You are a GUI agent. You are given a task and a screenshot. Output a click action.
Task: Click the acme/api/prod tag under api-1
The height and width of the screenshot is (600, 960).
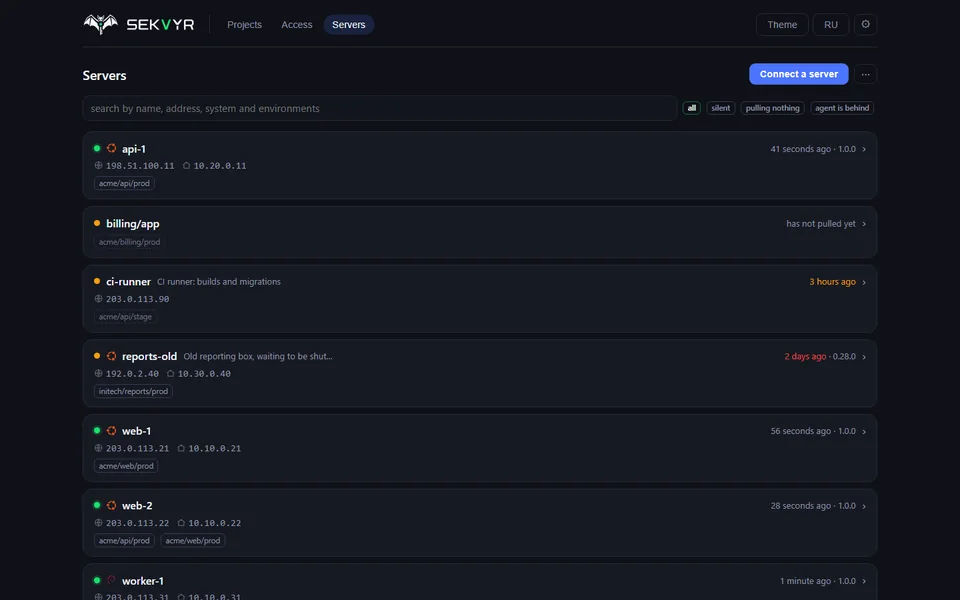124,183
